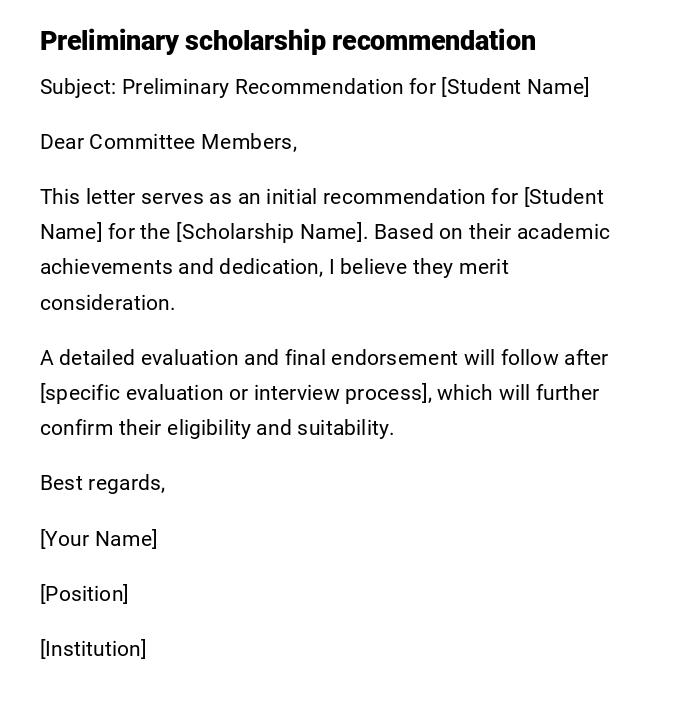Click the '[Your Name]' placeholder
The height and width of the screenshot is (711, 700).
coord(98,539)
